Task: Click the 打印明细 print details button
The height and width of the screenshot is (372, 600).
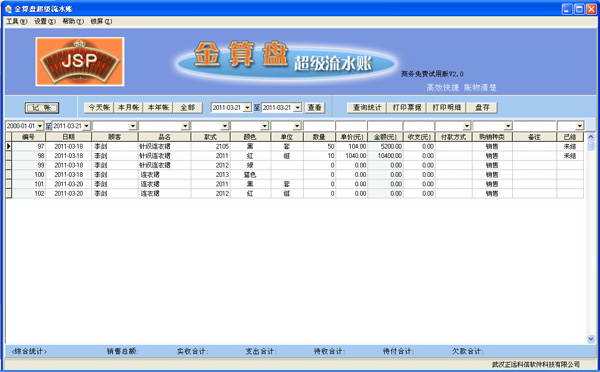Action: (447, 108)
